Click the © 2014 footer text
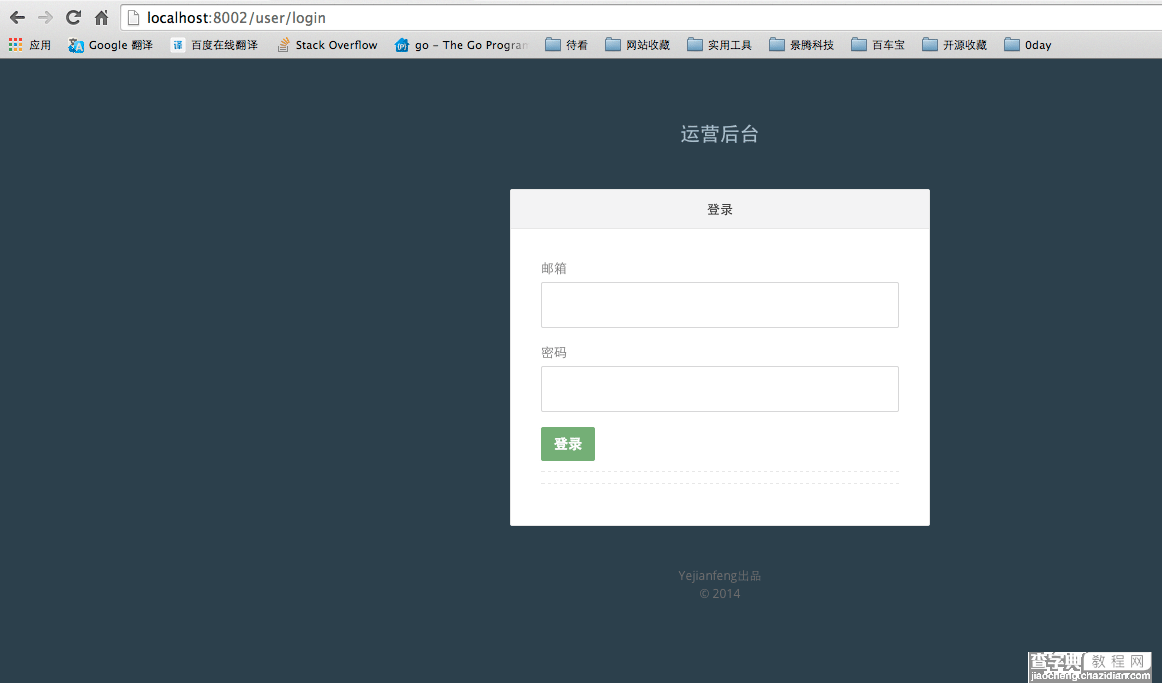This screenshot has height=683, width=1162. (x=720, y=593)
